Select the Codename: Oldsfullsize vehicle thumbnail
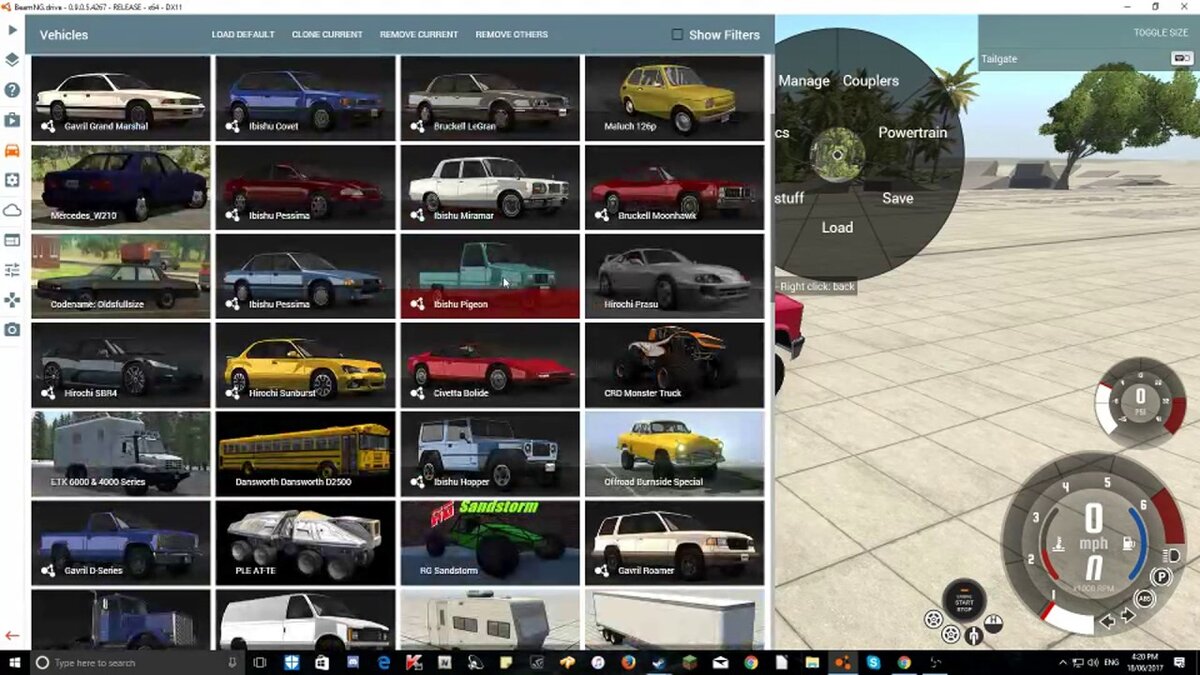The image size is (1200, 675). 121,276
